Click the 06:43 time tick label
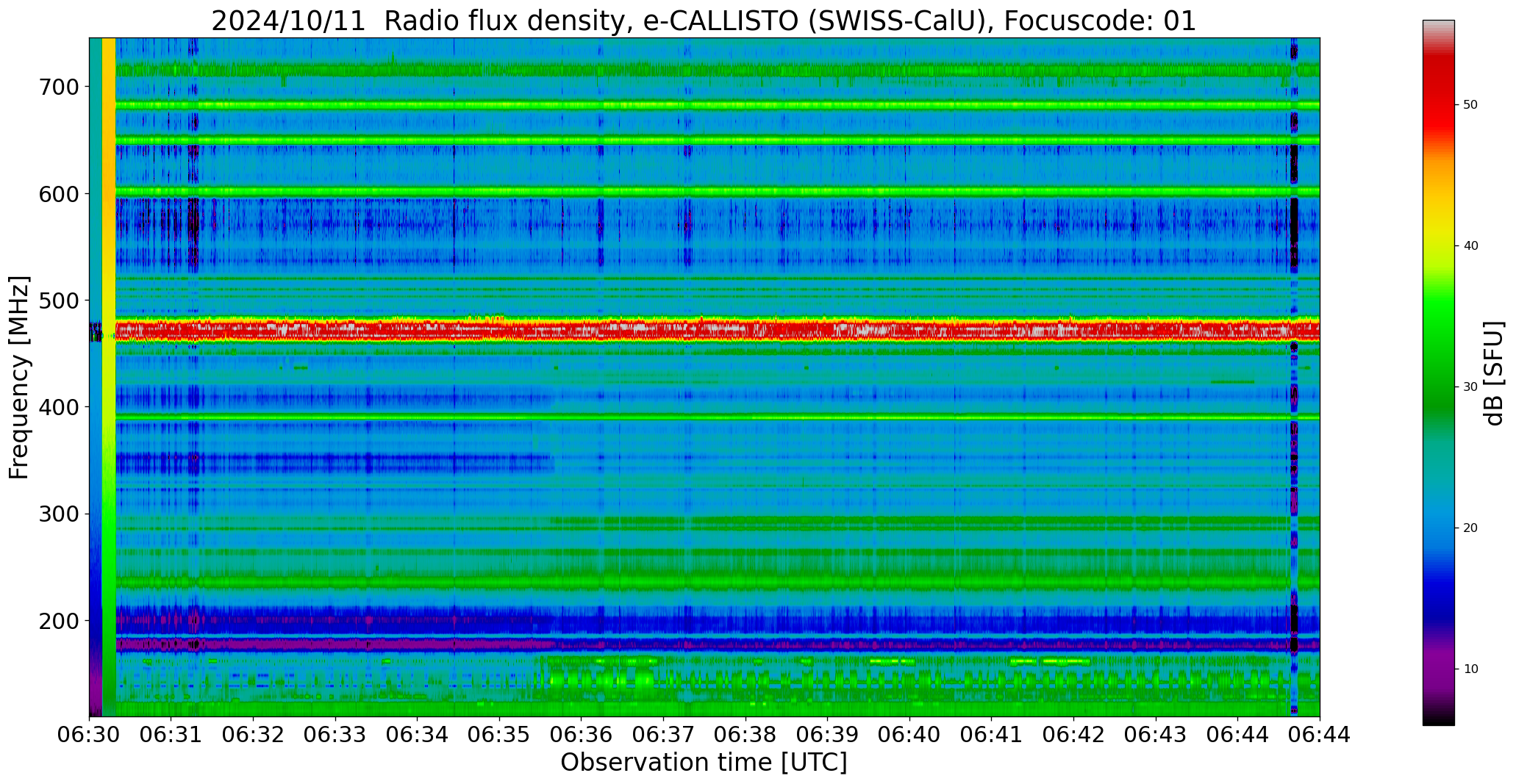The width and height of the screenshot is (1516, 784). point(1156,735)
